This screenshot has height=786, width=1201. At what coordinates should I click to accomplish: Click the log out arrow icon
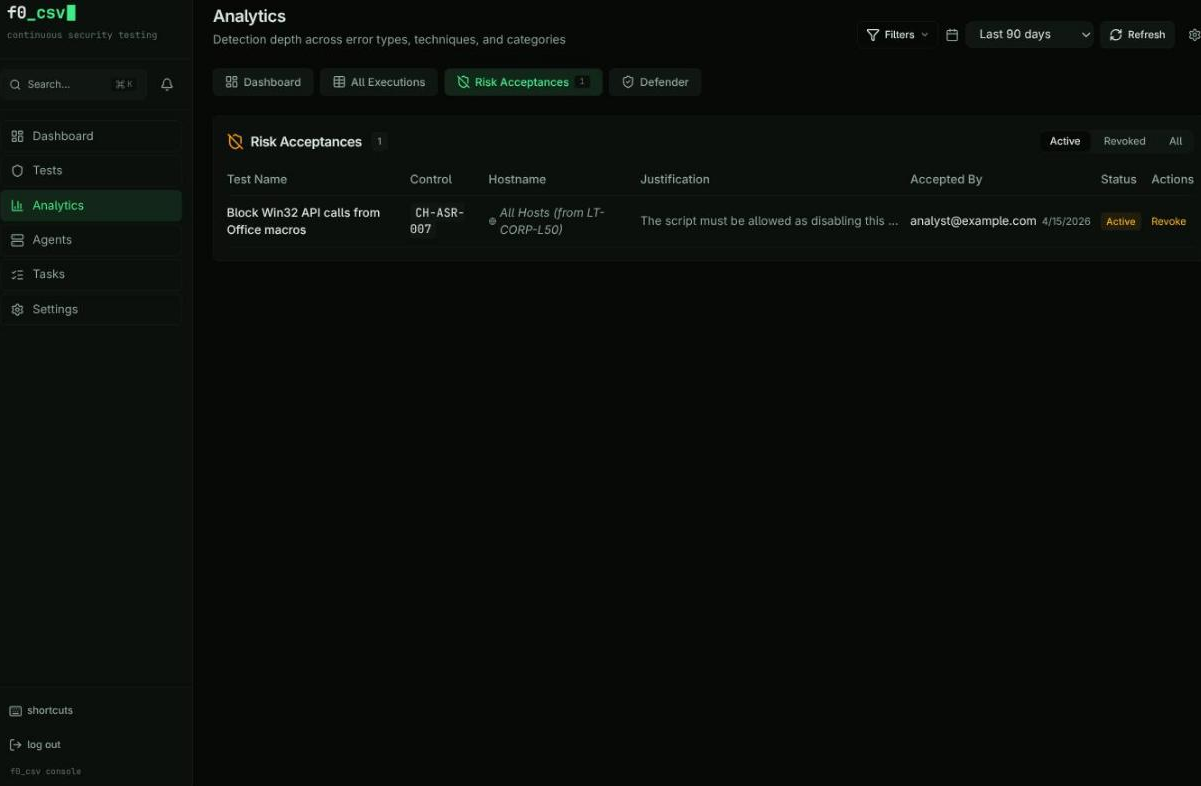coord(15,745)
